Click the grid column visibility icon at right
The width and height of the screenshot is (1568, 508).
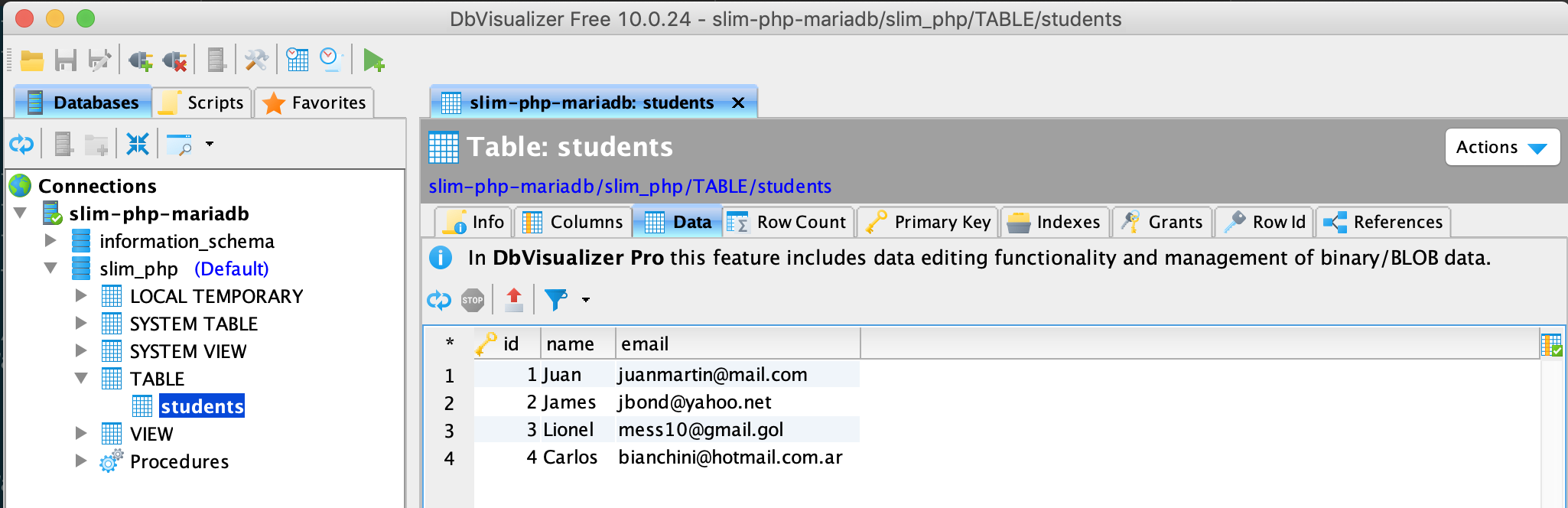1552,345
